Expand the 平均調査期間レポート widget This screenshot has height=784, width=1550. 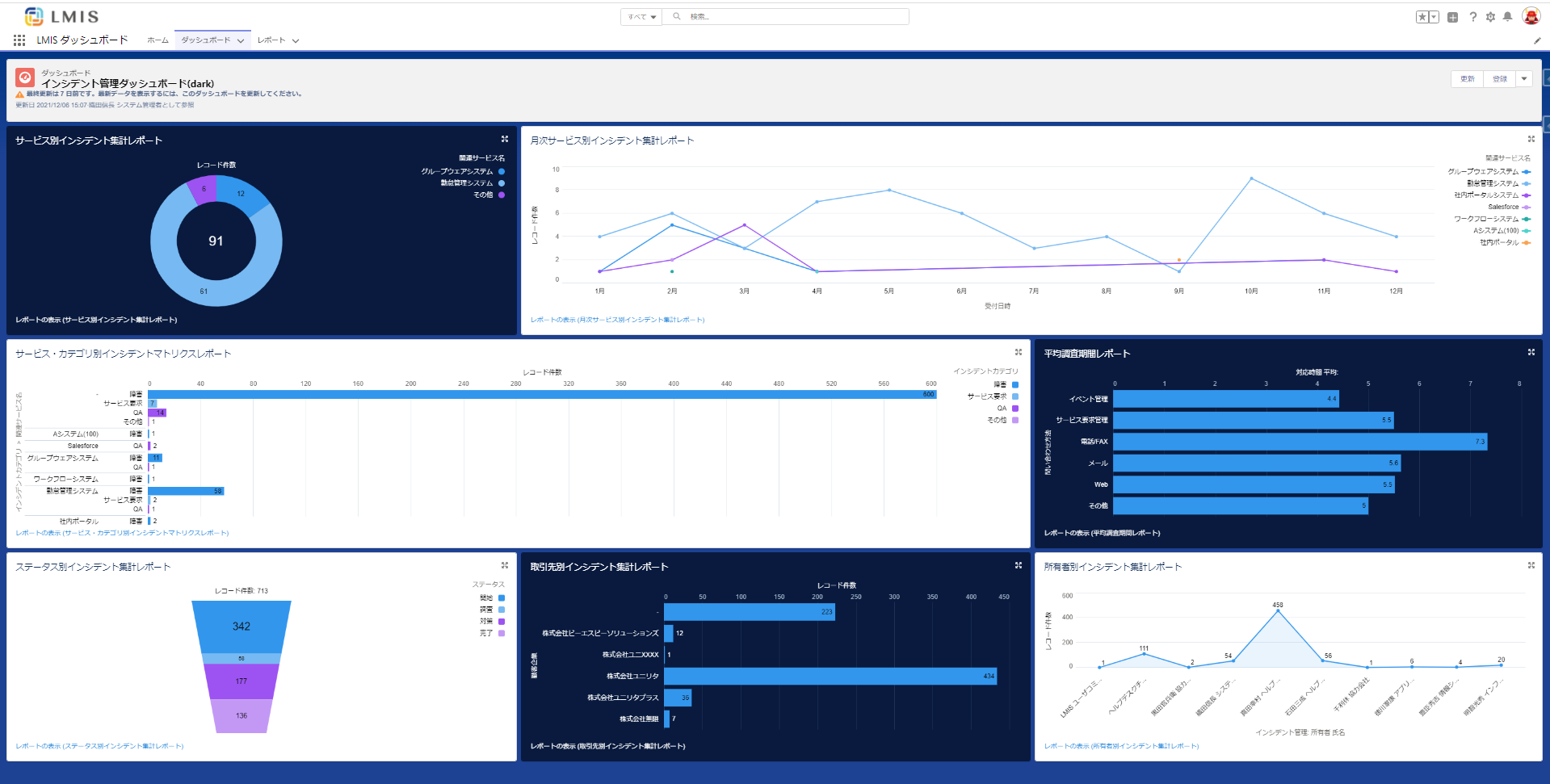point(1531,352)
